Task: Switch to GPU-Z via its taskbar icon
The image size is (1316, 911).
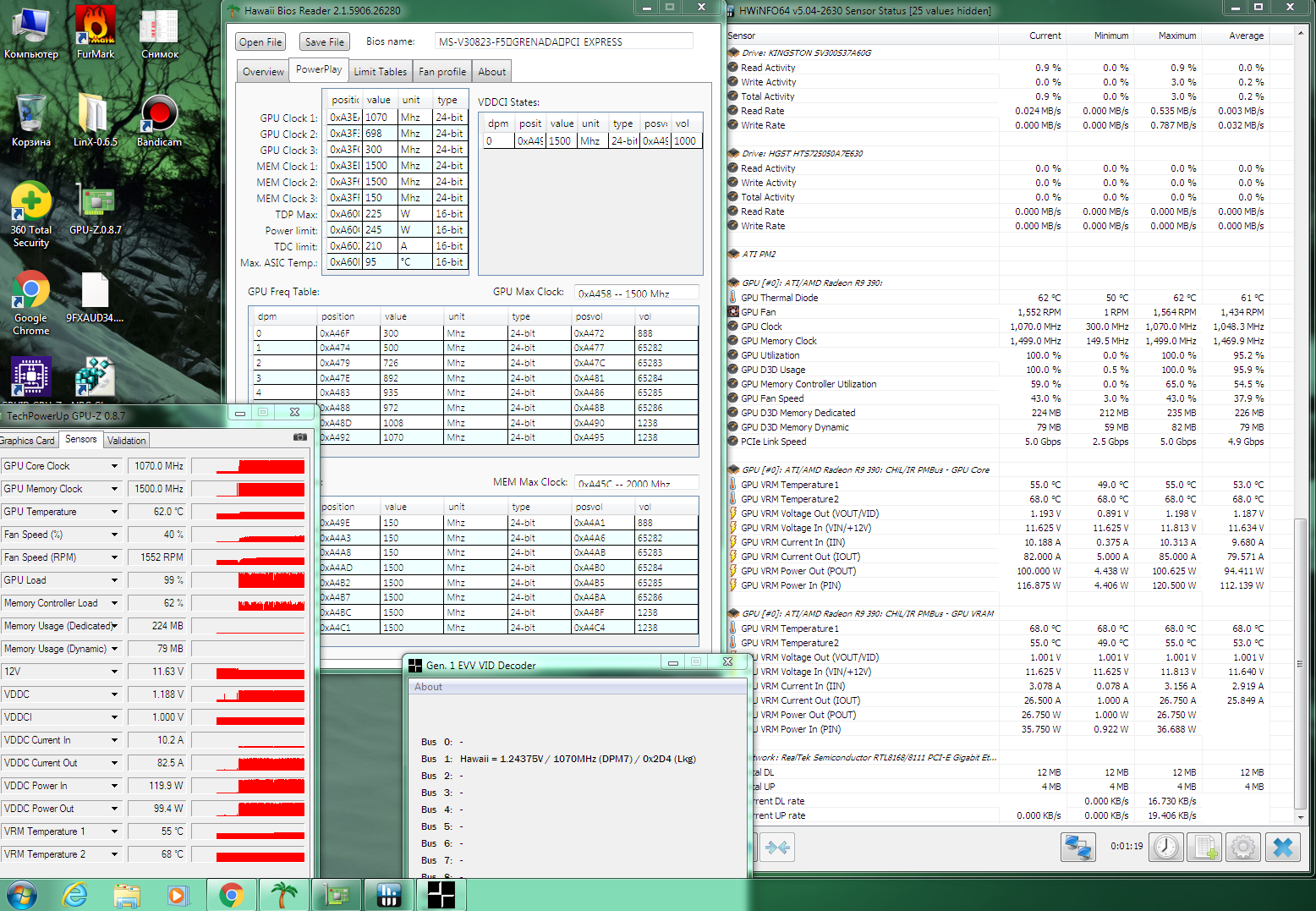Action: pos(337,895)
